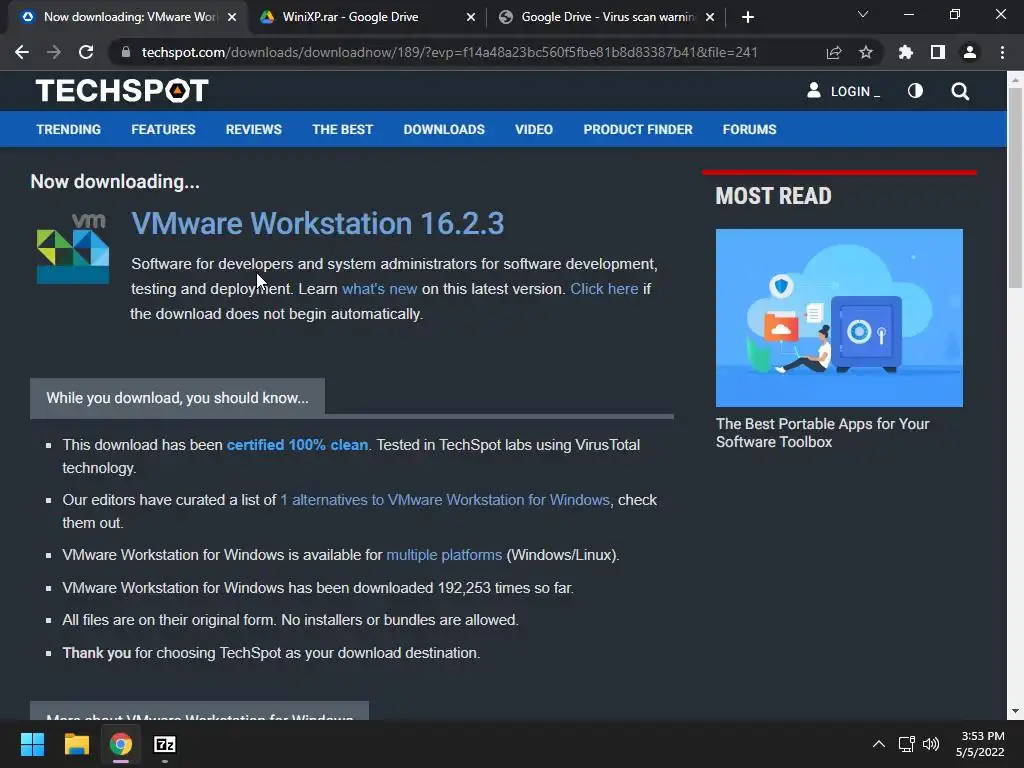Click the VMware Workstation 16.2.3 title link
1024x768 pixels.
click(317, 223)
